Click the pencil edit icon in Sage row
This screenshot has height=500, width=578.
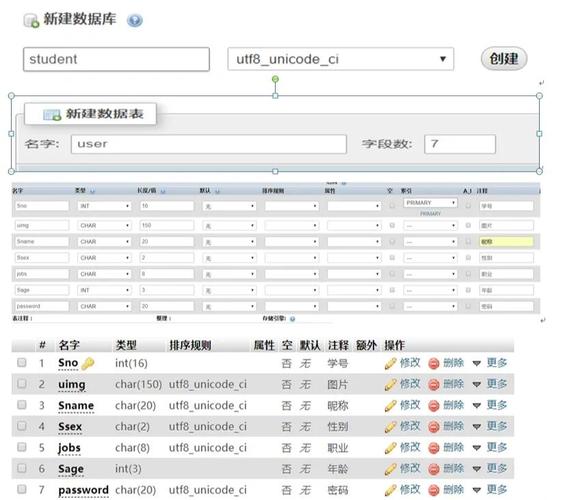[390, 469]
